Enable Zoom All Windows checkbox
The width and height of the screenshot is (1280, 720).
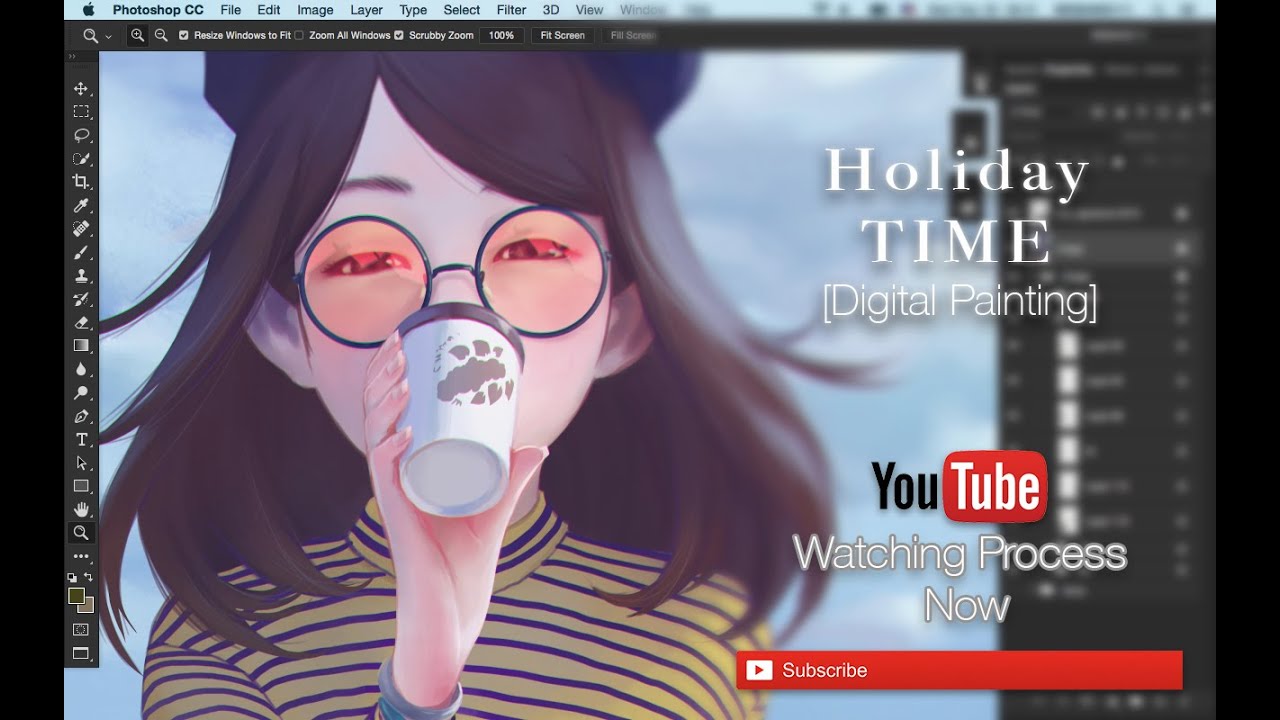pyautogui.click(x=298, y=35)
